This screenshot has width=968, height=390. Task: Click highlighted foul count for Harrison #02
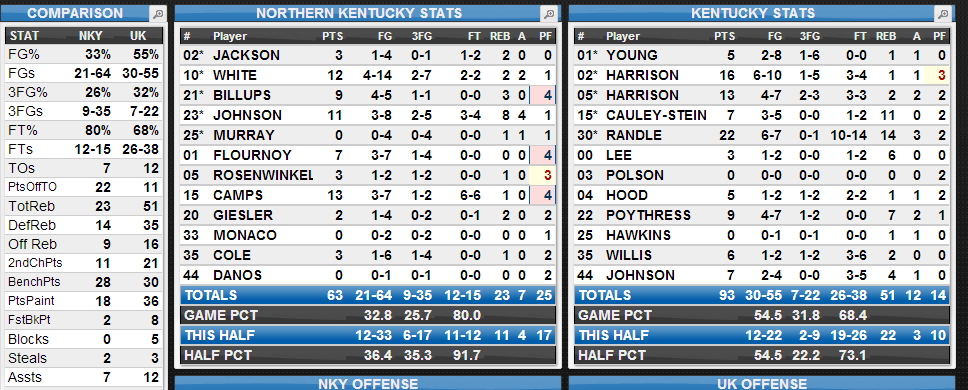click(939, 75)
